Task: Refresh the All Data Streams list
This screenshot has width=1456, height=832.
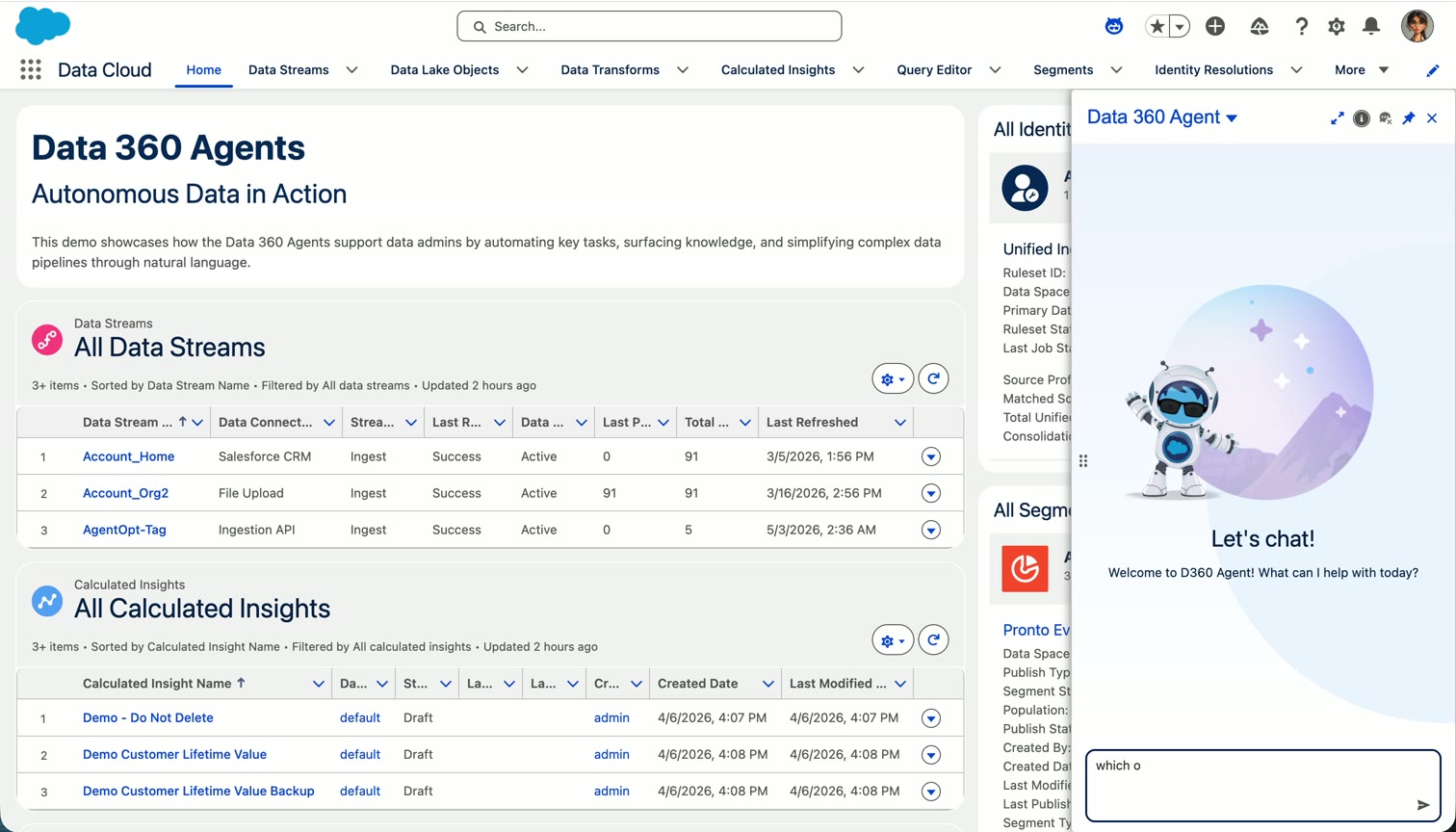Action: click(933, 379)
